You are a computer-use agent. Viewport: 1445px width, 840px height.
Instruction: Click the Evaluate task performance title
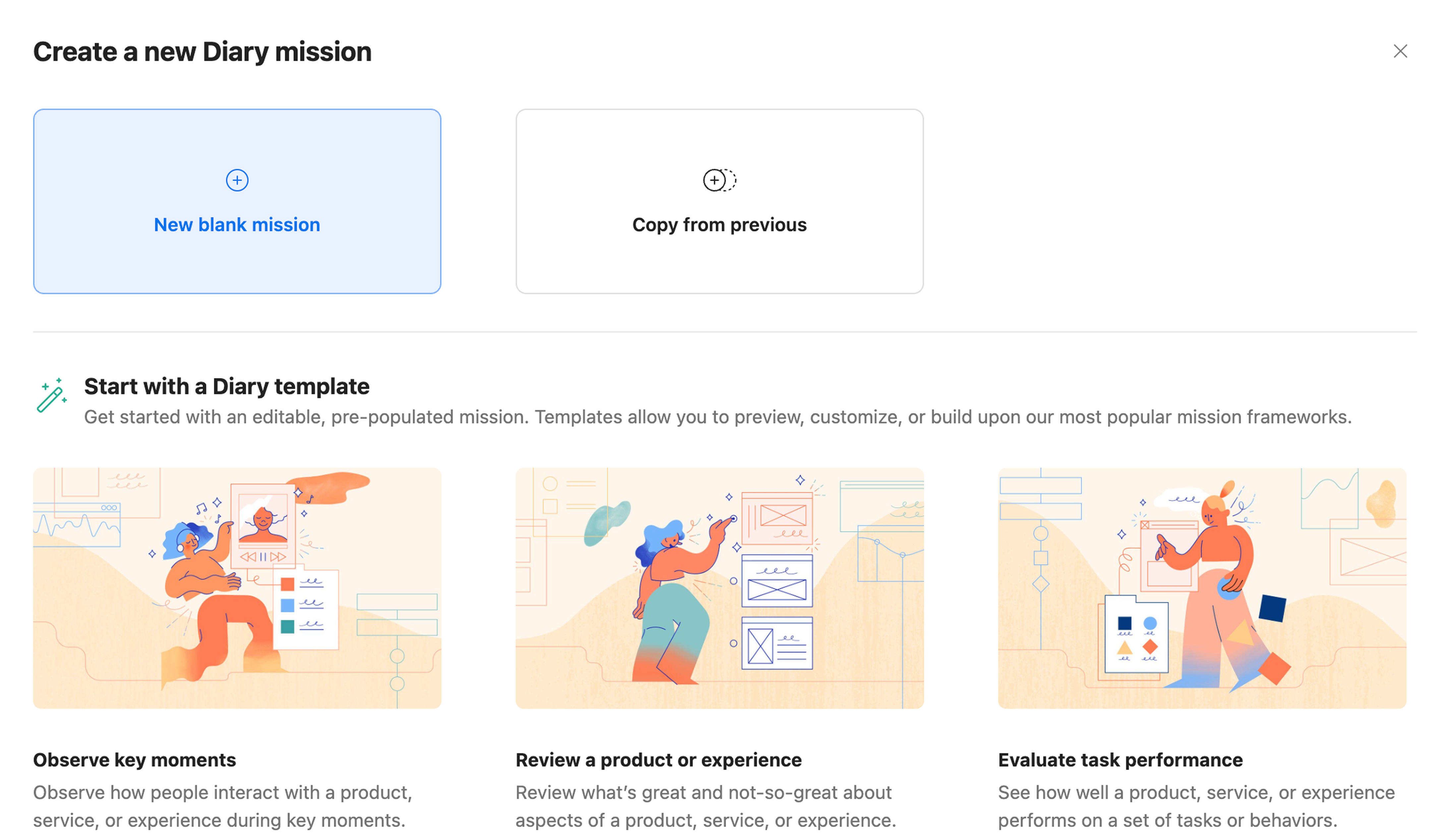coord(1120,760)
